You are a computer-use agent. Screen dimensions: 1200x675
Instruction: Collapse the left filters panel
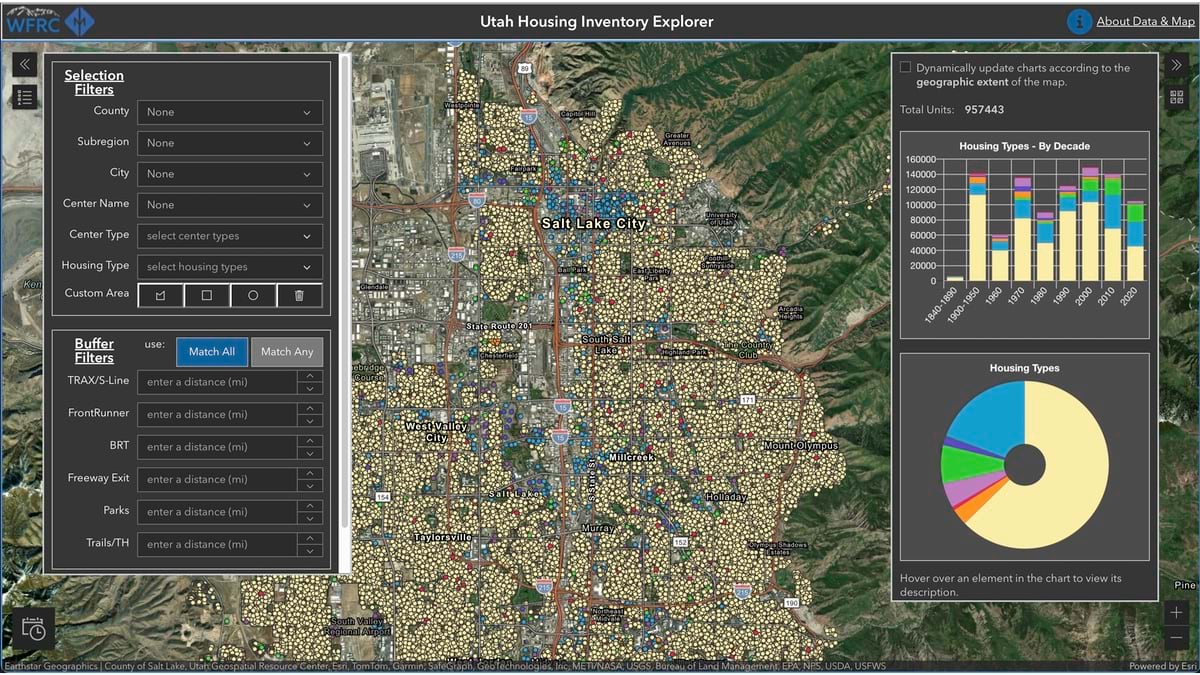pos(24,63)
